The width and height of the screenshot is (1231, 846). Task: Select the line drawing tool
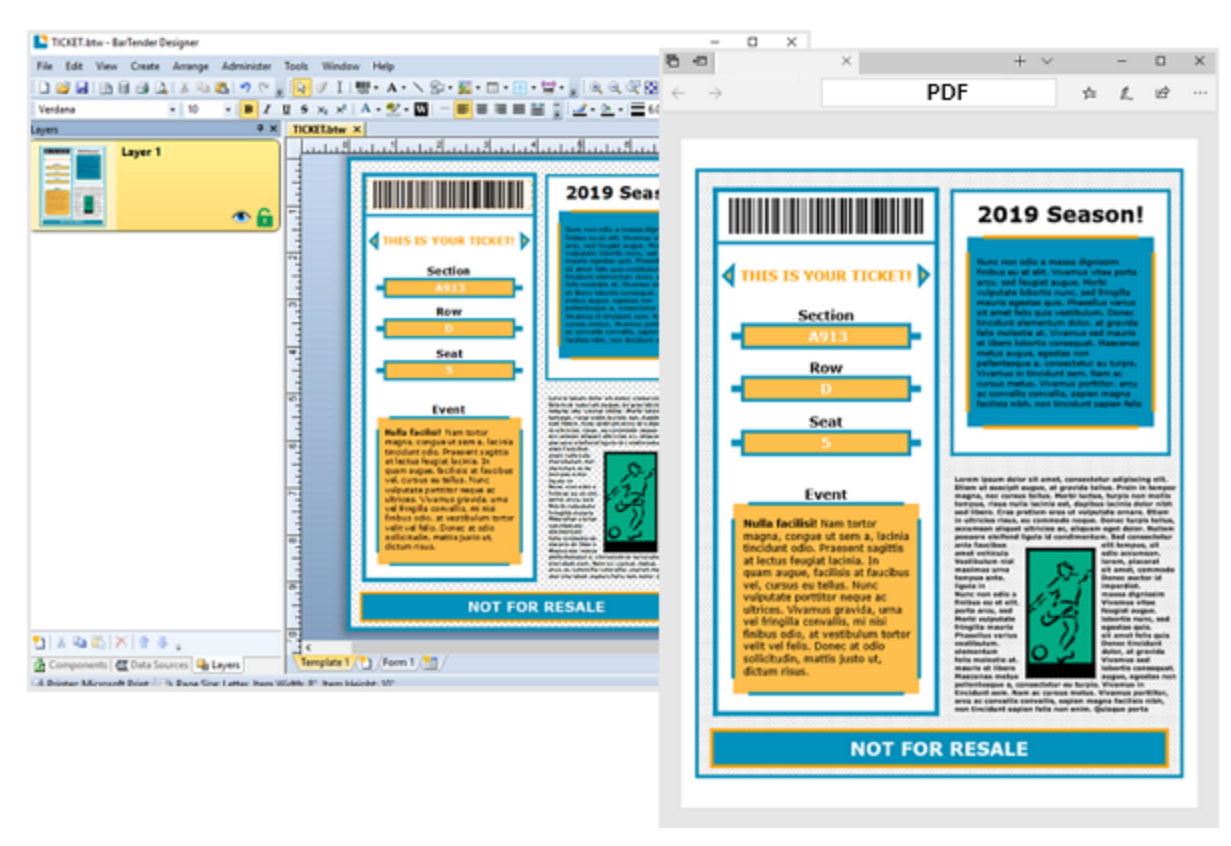[418, 88]
